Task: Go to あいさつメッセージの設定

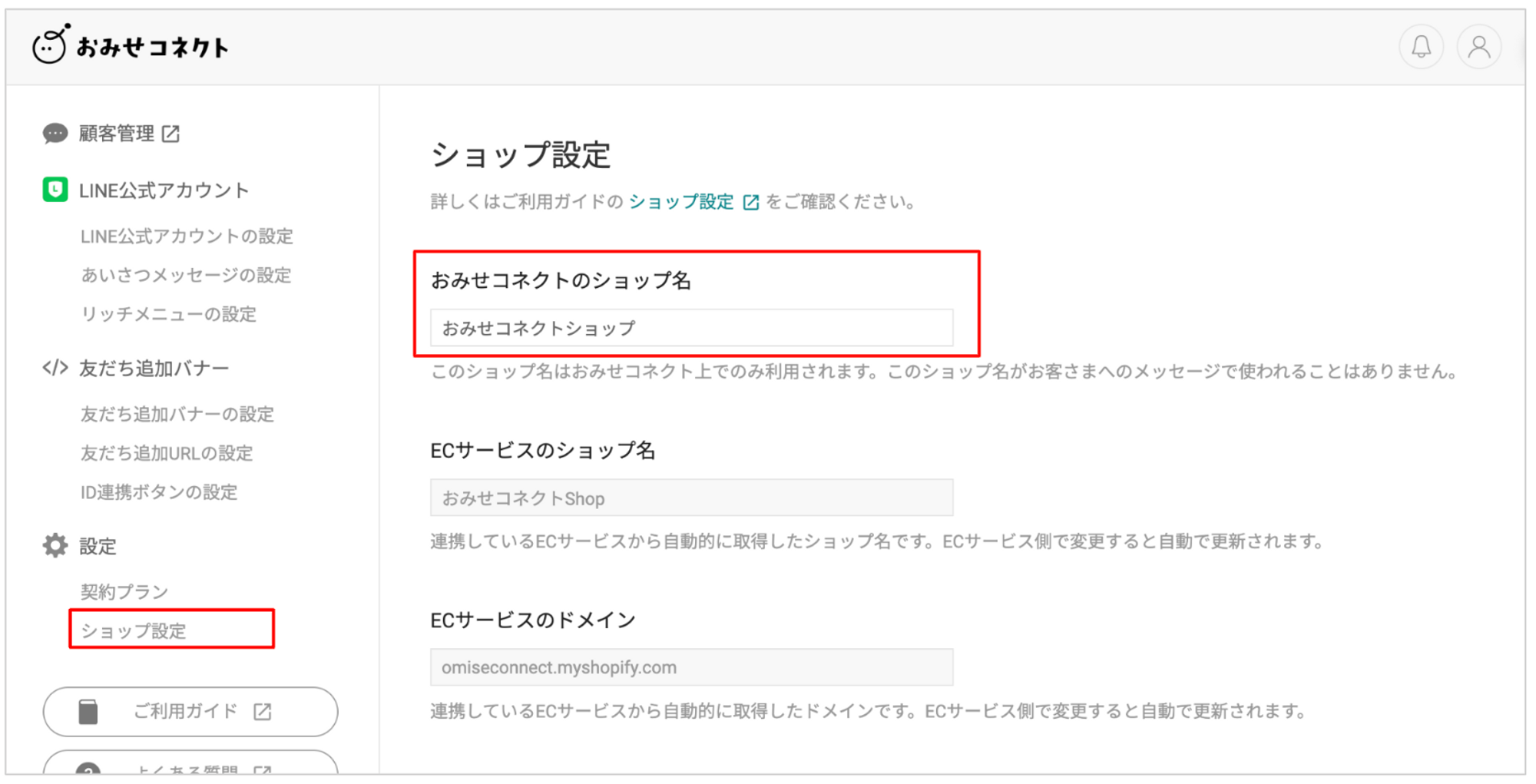Action: pos(187,275)
